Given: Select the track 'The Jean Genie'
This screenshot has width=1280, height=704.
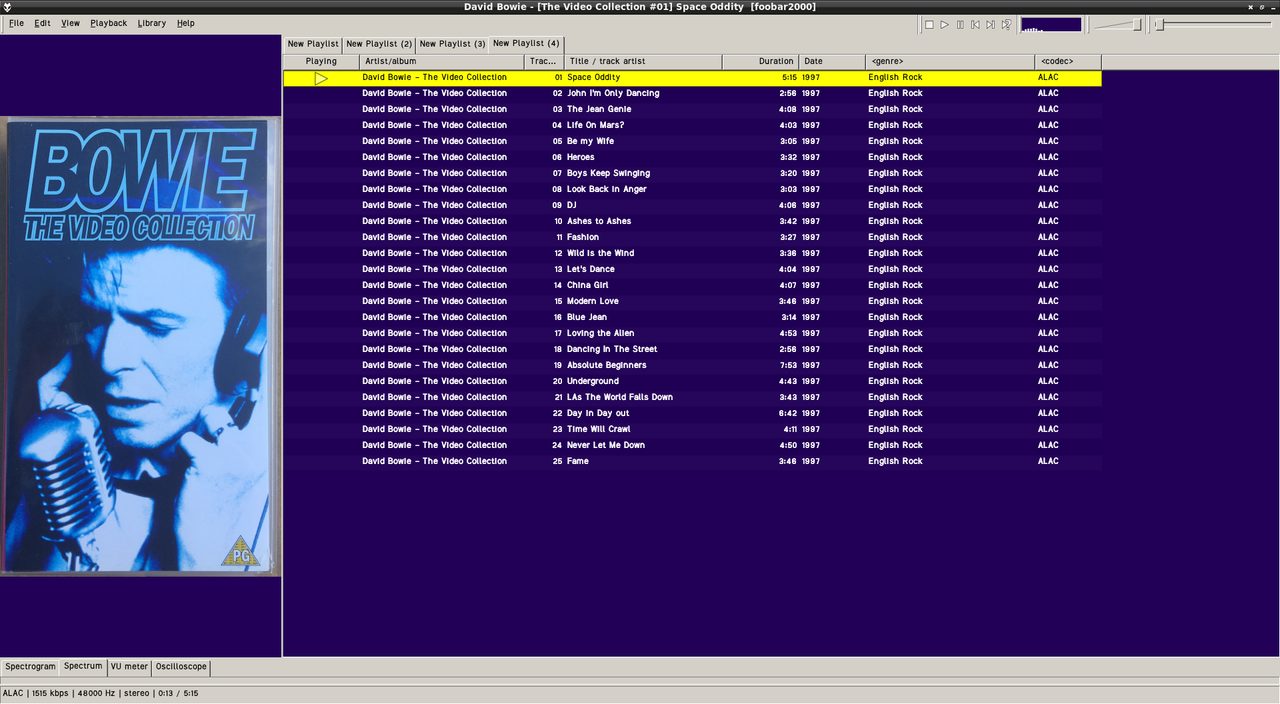Looking at the screenshot, I should 692,109.
